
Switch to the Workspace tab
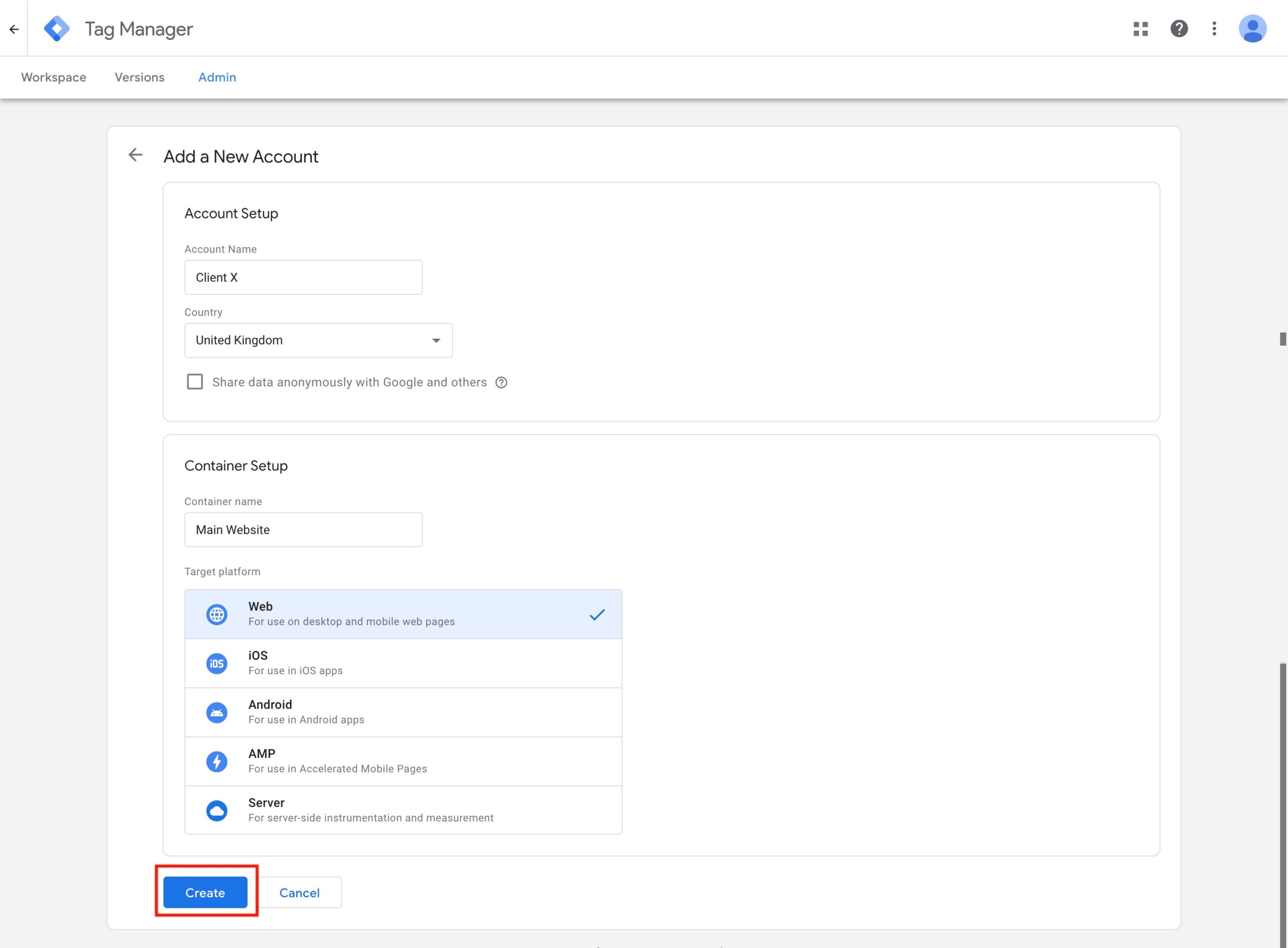53,77
